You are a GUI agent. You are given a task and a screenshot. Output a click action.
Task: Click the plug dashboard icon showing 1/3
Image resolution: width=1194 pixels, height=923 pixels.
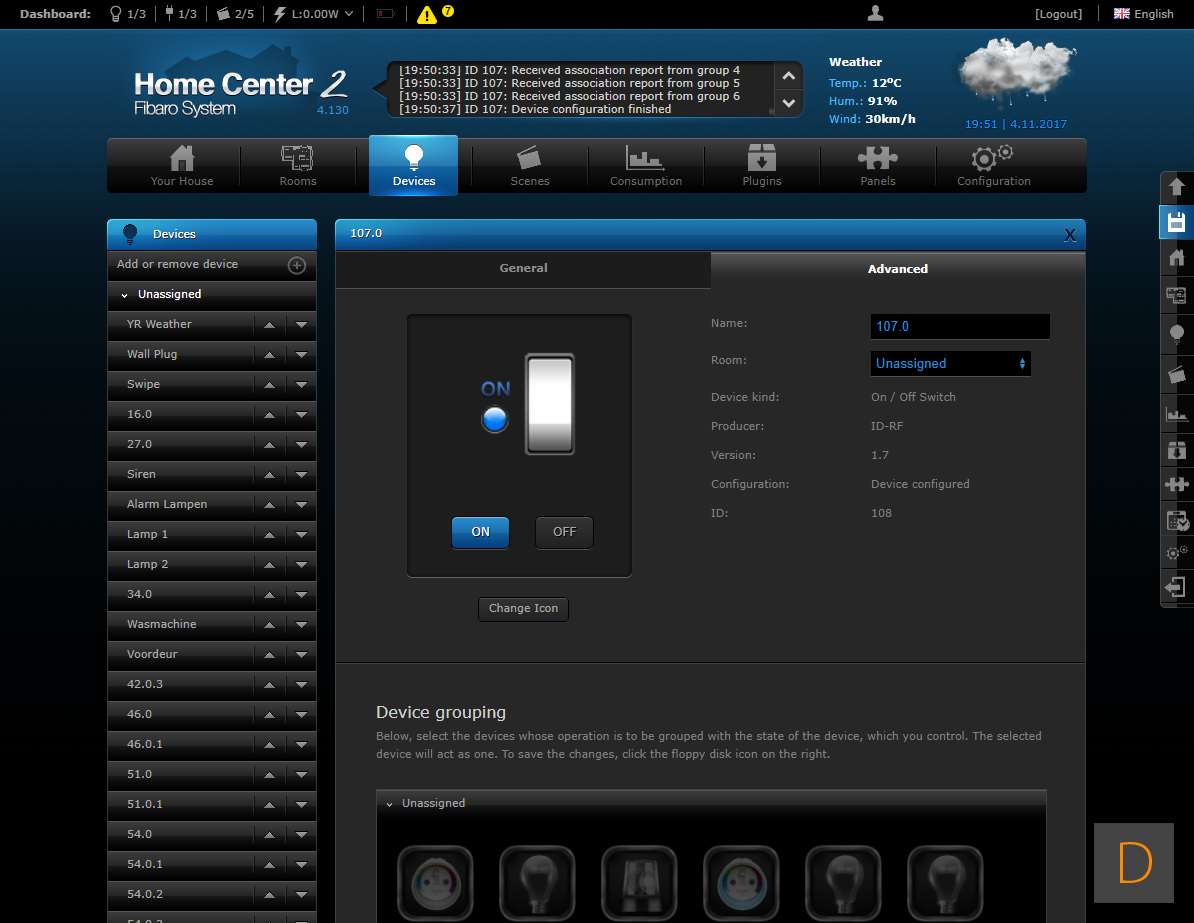169,14
